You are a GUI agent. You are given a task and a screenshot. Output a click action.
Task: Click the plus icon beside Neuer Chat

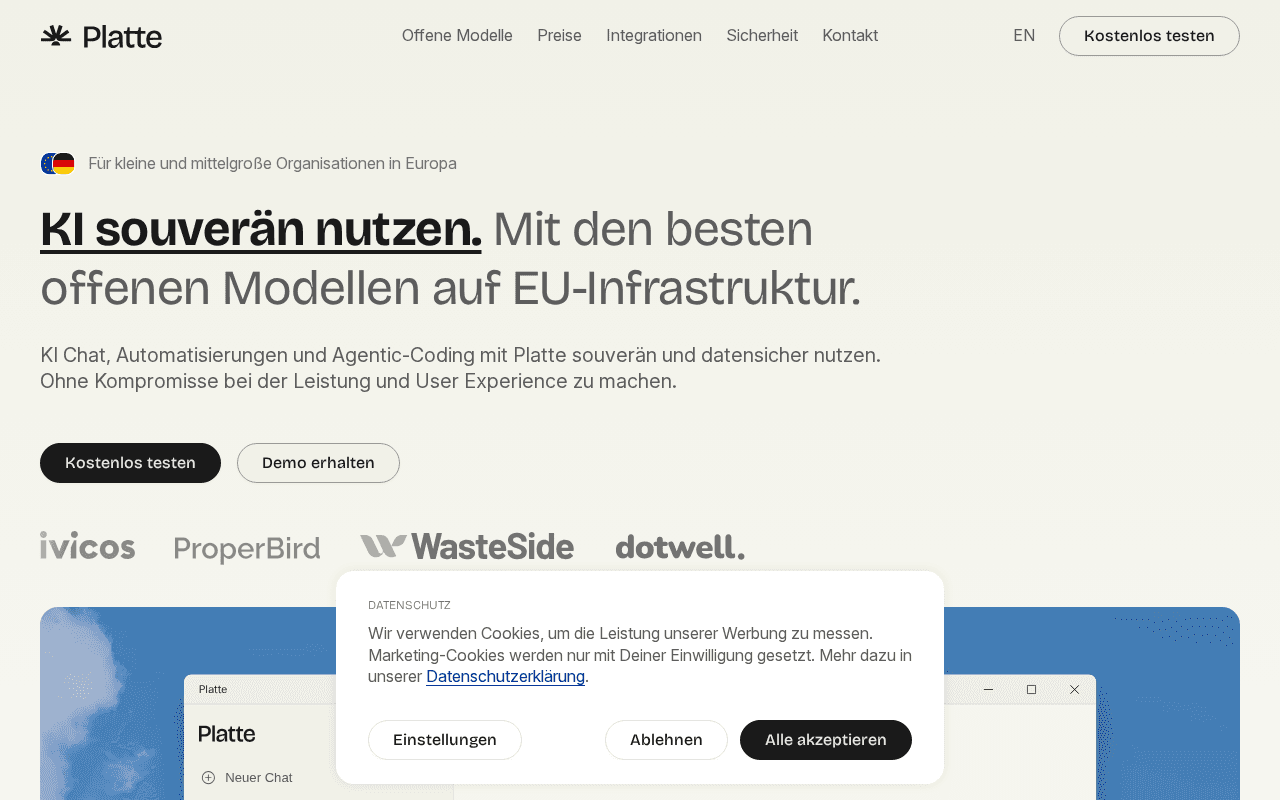(x=208, y=777)
